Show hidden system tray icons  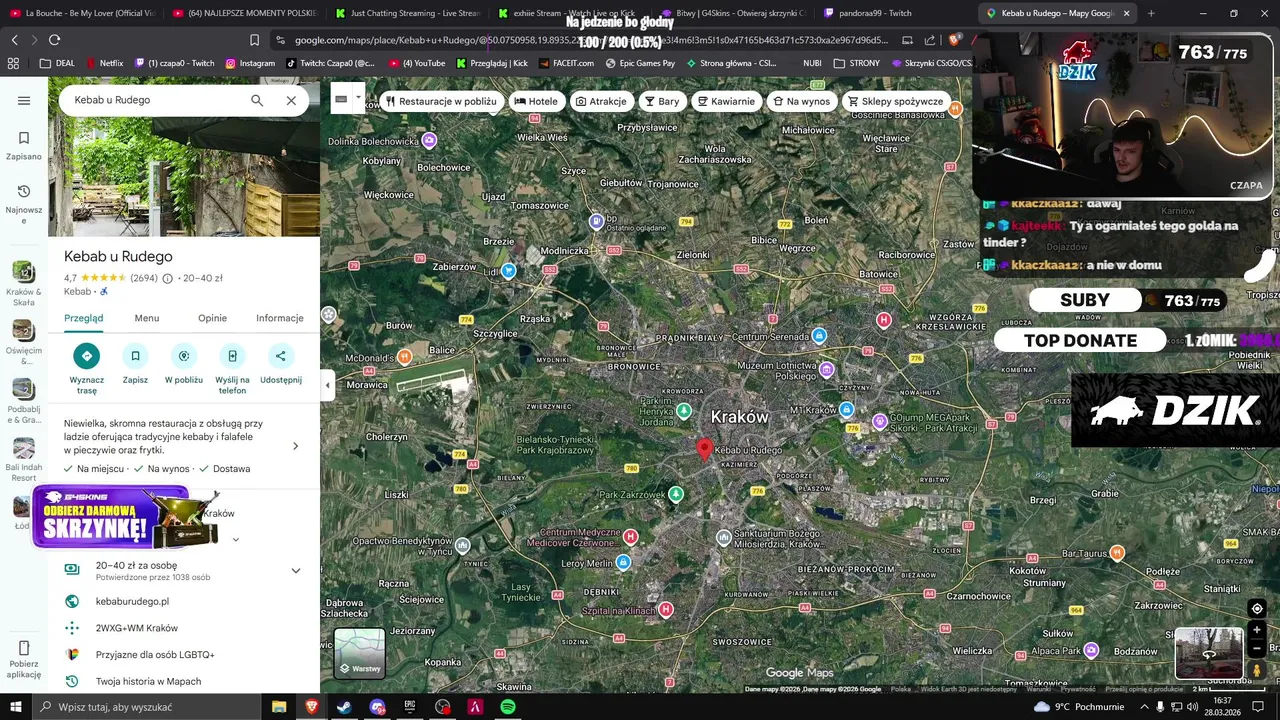click(1145, 707)
